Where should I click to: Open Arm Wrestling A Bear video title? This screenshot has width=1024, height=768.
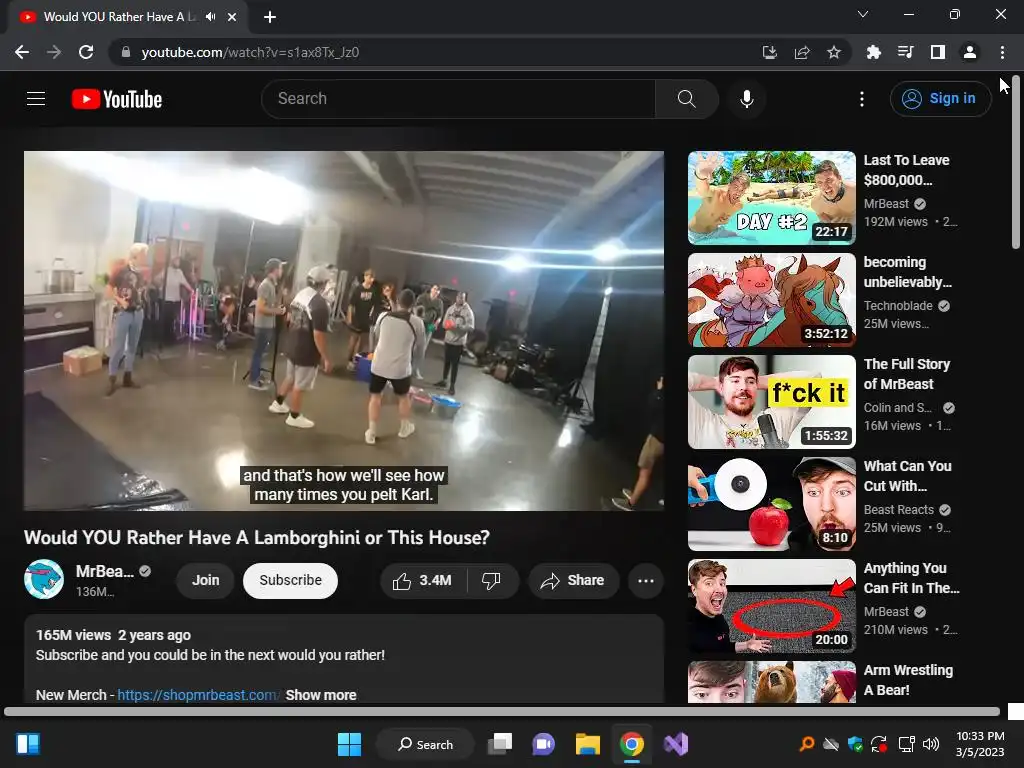click(x=908, y=680)
